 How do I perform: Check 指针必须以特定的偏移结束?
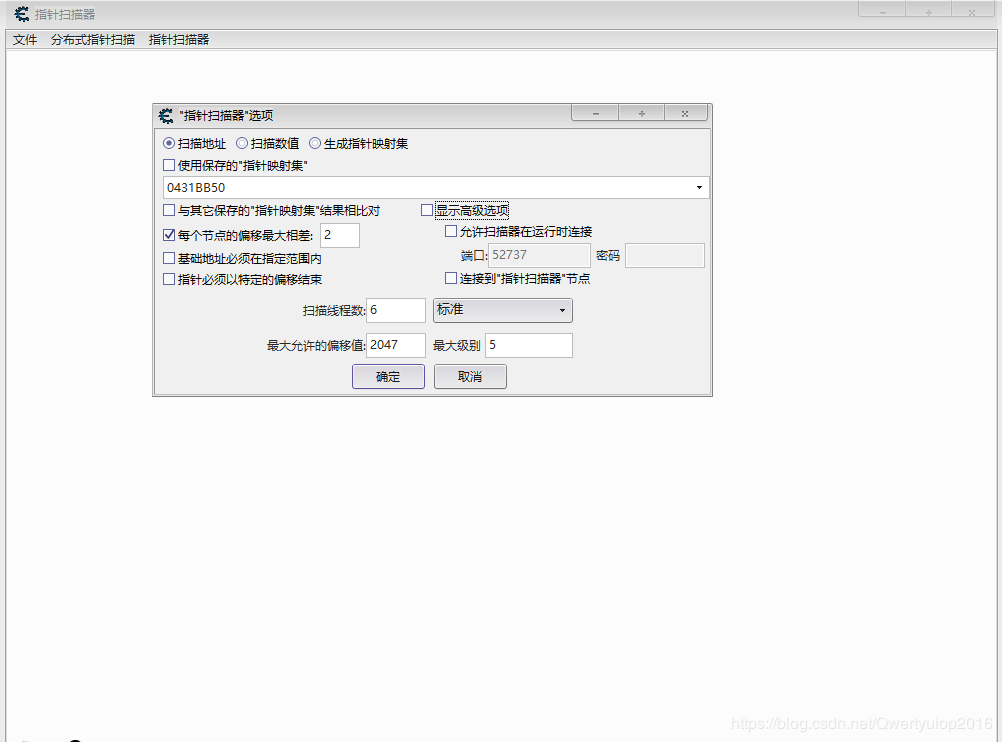169,279
